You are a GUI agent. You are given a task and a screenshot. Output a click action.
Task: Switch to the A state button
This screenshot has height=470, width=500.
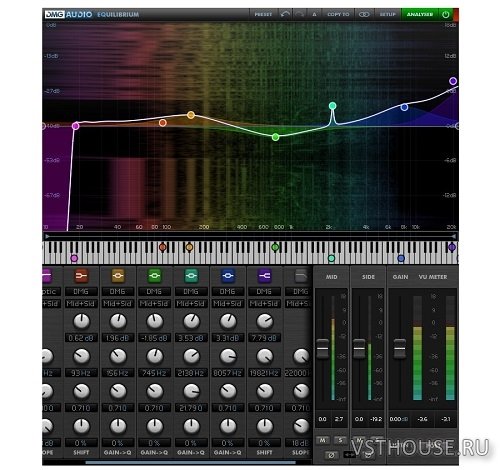click(314, 14)
